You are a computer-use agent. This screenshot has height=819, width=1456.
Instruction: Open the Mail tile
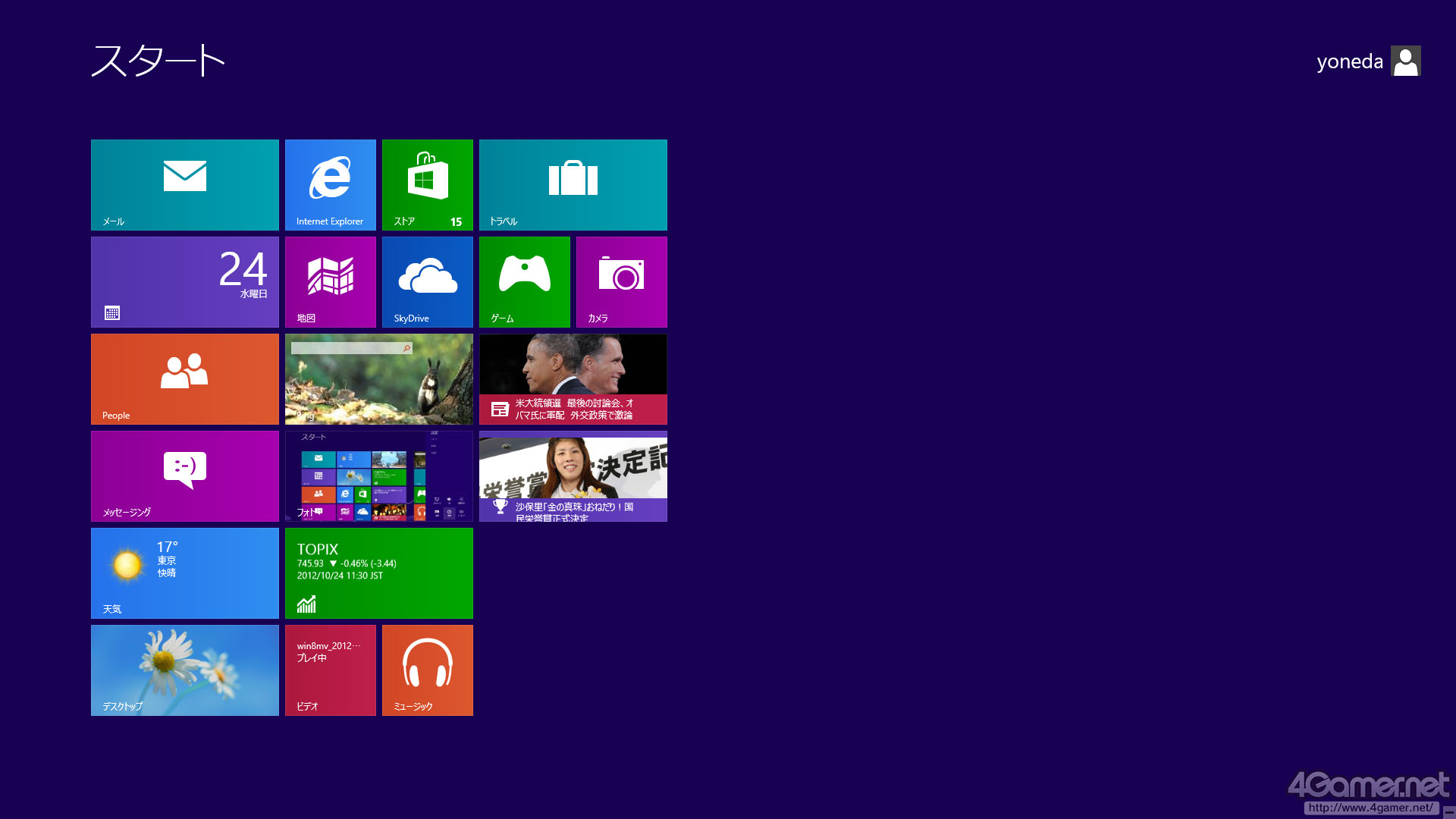184,184
